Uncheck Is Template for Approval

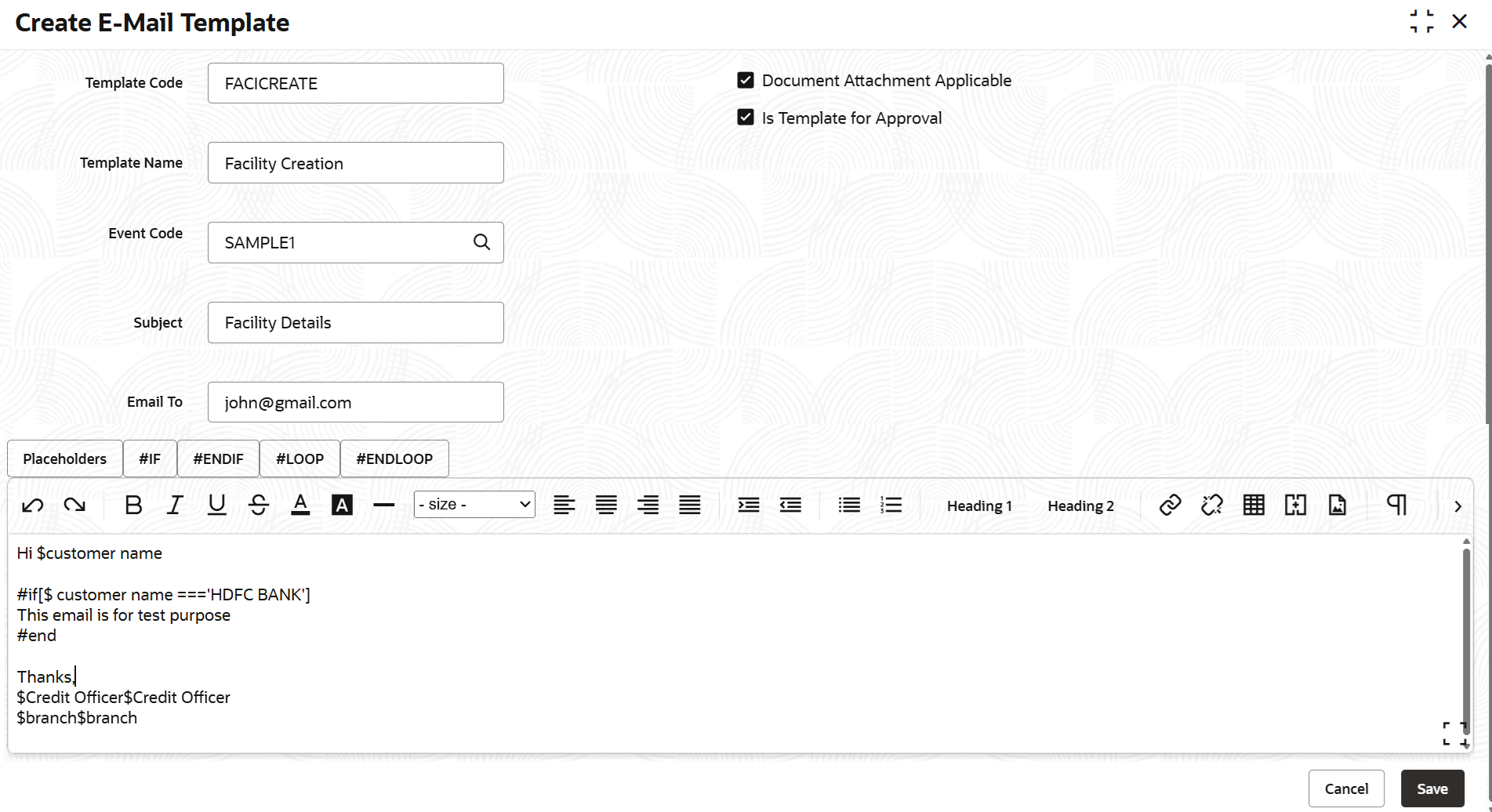pyautogui.click(x=746, y=118)
